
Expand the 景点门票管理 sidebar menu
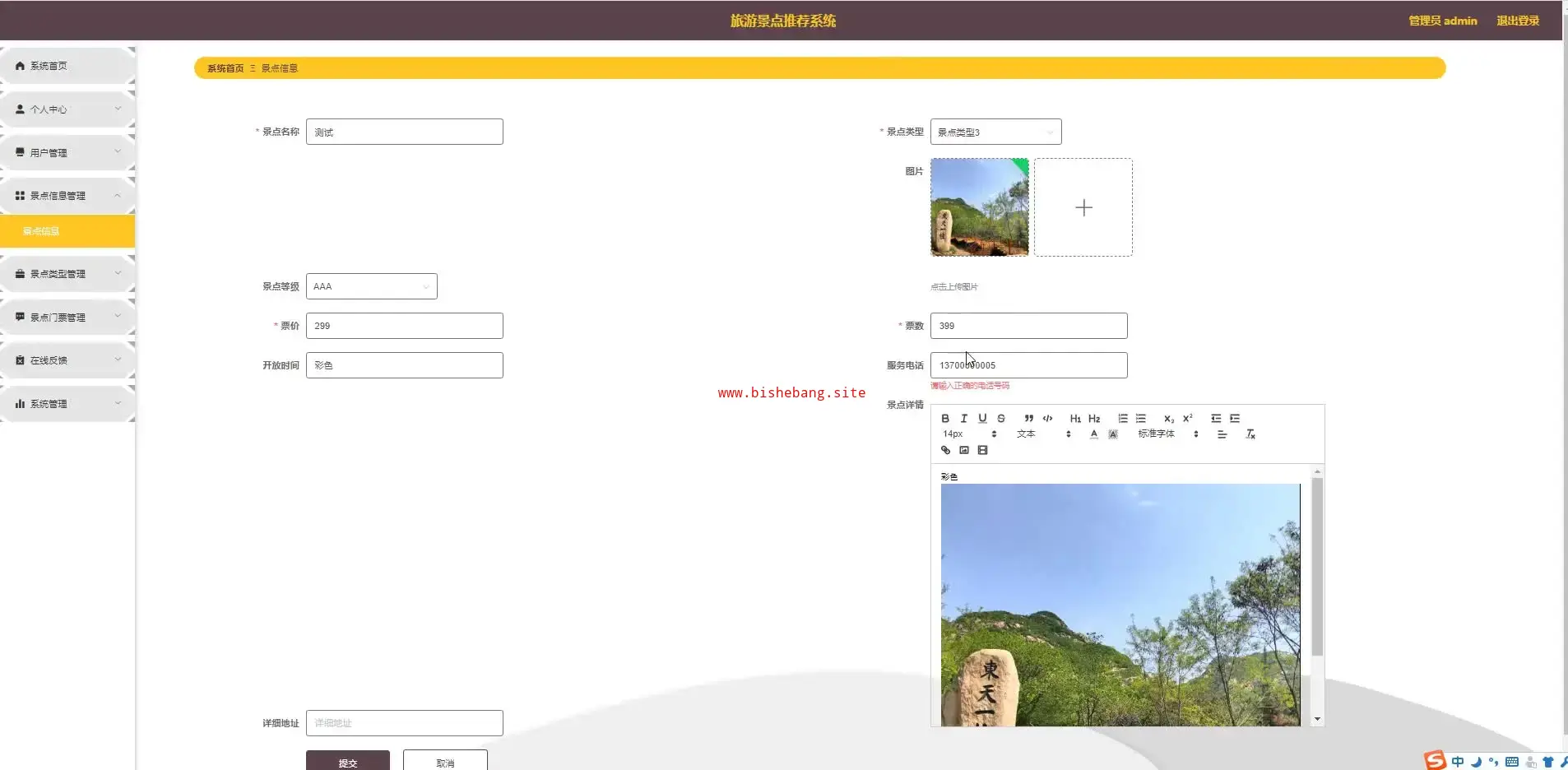[67, 318]
